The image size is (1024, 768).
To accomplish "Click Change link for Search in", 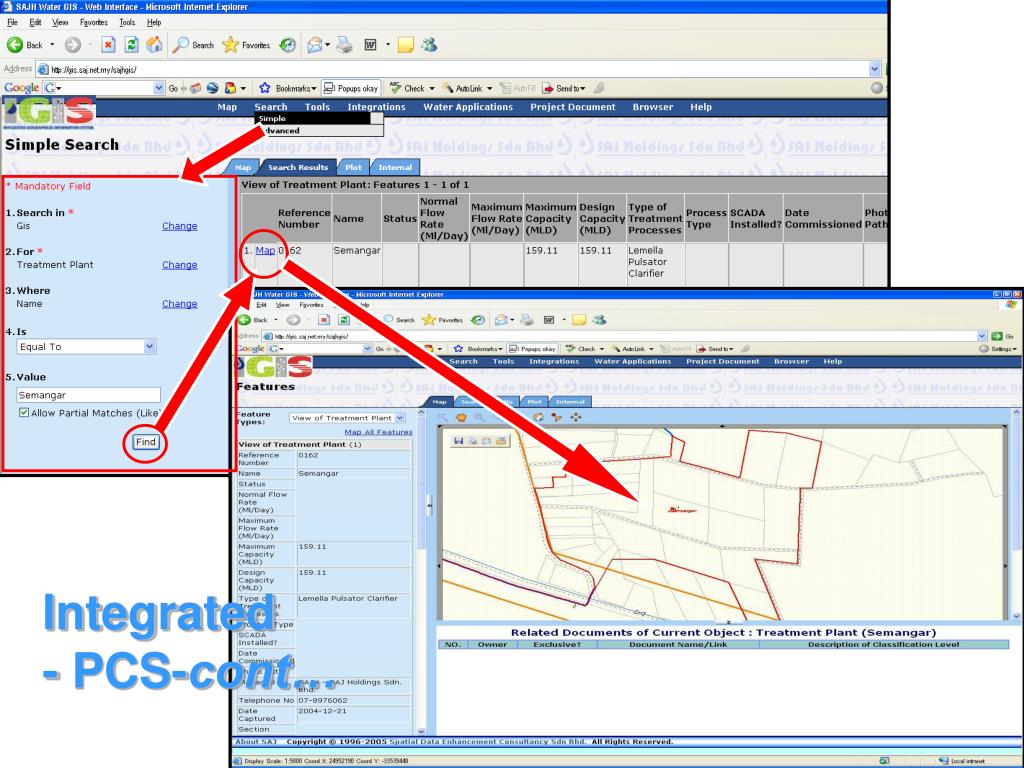I will (x=180, y=226).
